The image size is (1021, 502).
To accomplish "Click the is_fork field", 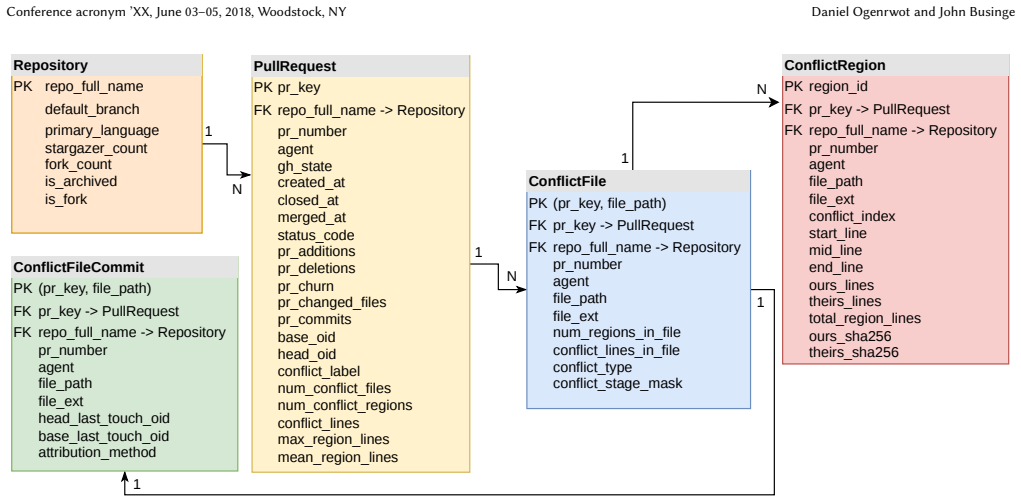I will coord(66,199).
